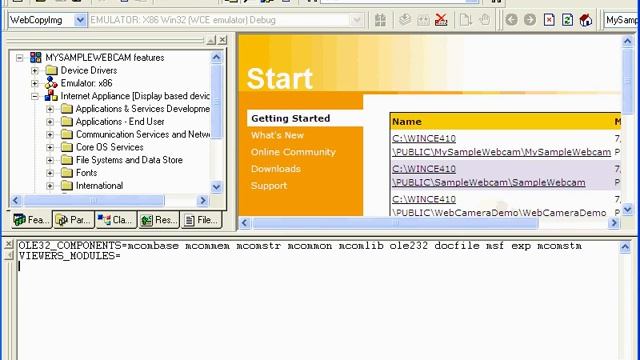The width and height of the screenshot is (640, 360).
Task: Click the start page scroll right arrow
Action: pyautogui.click(x=613, y=223)
